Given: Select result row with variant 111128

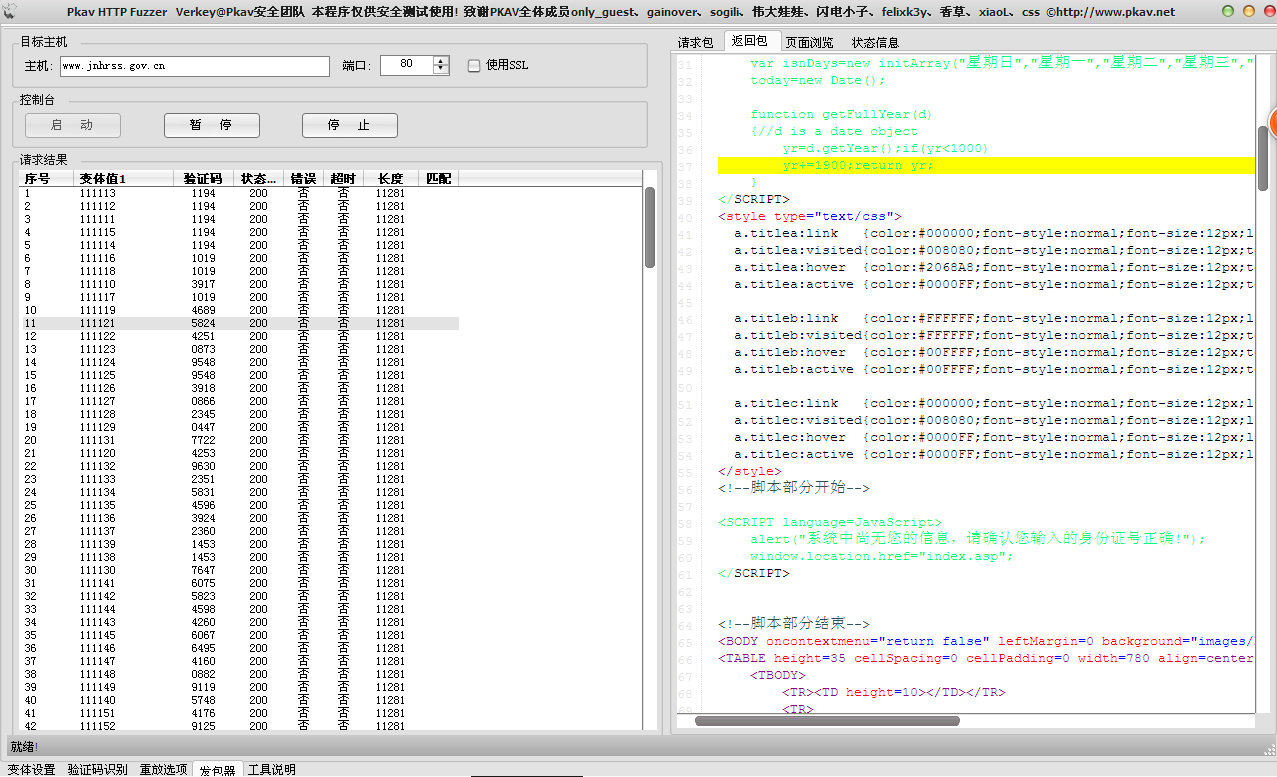Looking at the screenshot, I should [240, 414].
